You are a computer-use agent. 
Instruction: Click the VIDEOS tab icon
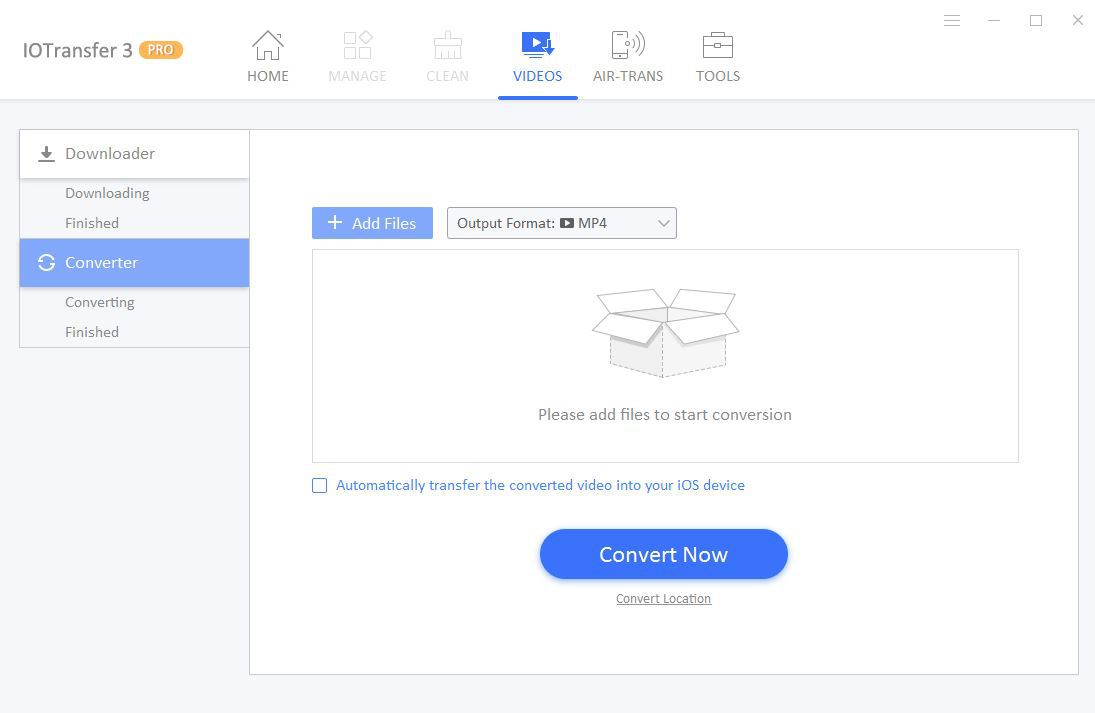coord(537,46)
